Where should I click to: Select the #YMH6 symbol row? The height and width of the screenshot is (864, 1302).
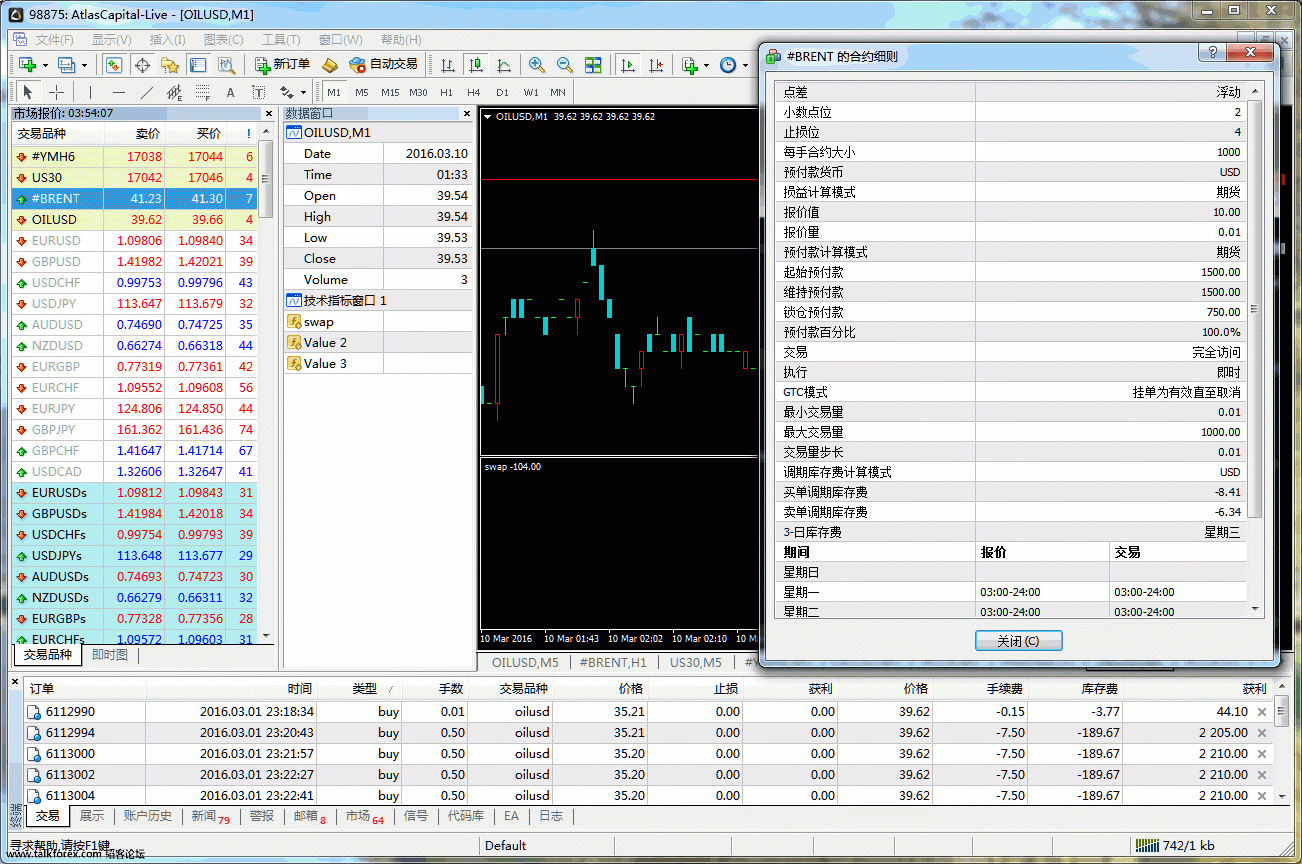pos(134,157)
